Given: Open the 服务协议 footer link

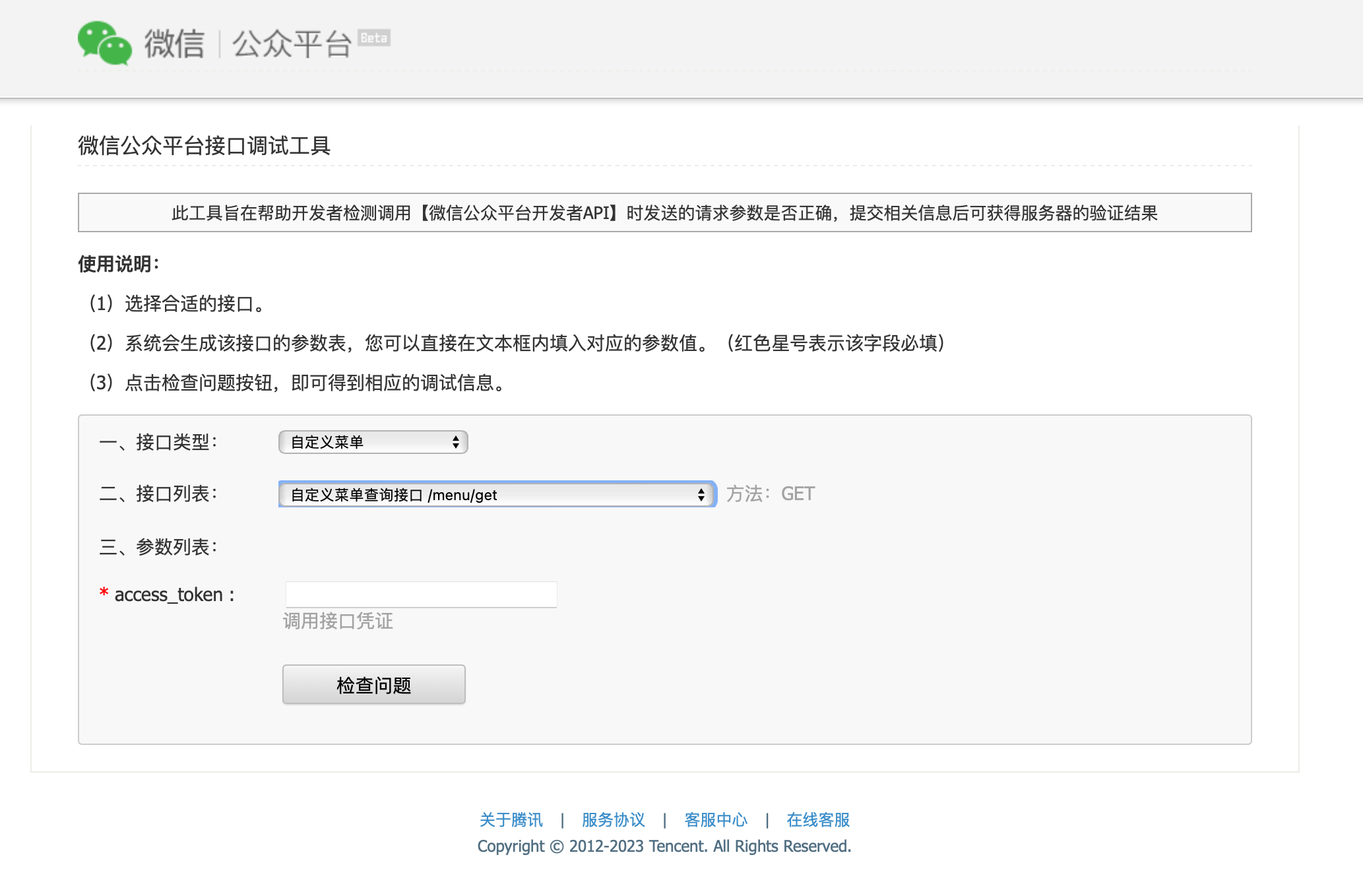Looking at the screenshot, I should [614, 820].
